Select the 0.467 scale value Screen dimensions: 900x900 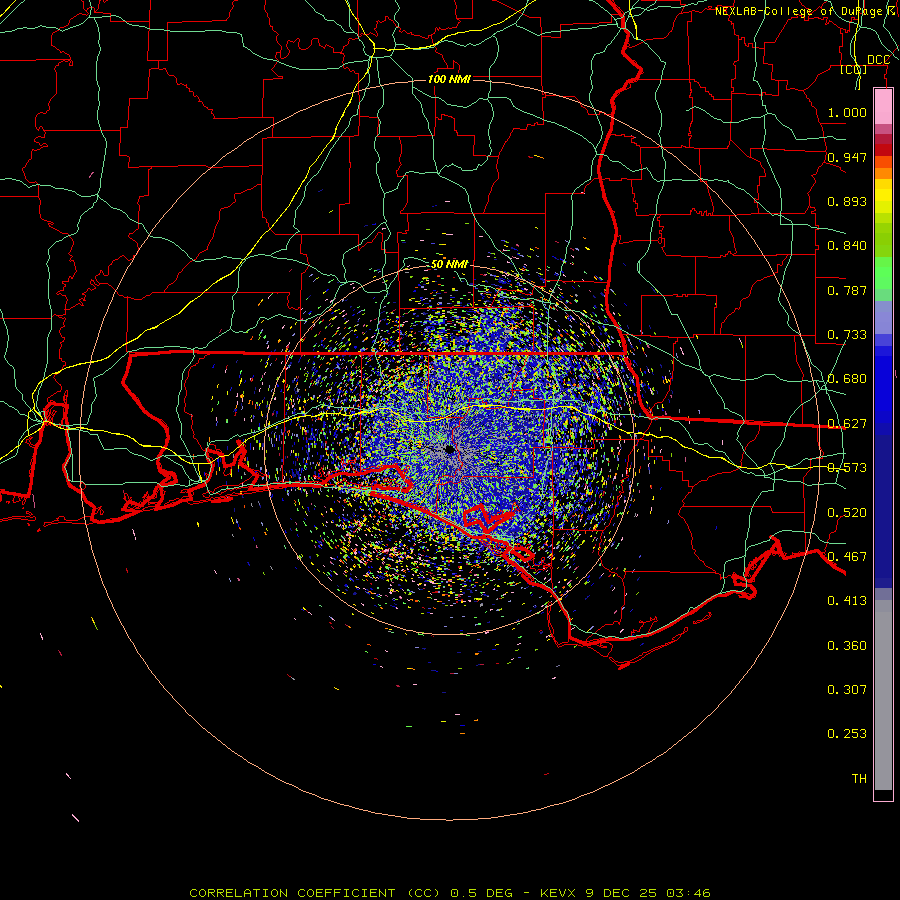(847, 557)
